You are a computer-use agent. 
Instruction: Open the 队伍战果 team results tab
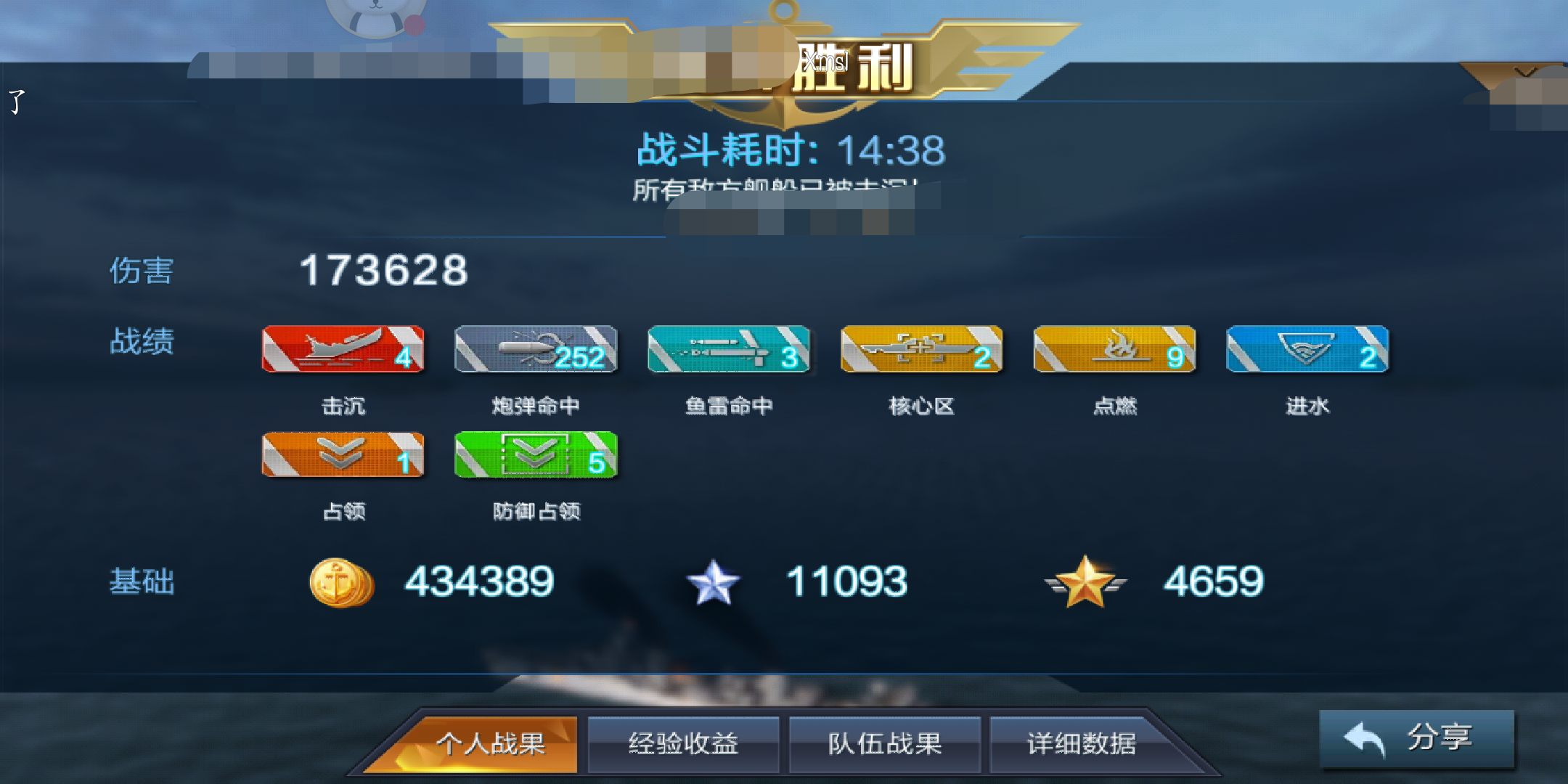[x=885, y=744]
